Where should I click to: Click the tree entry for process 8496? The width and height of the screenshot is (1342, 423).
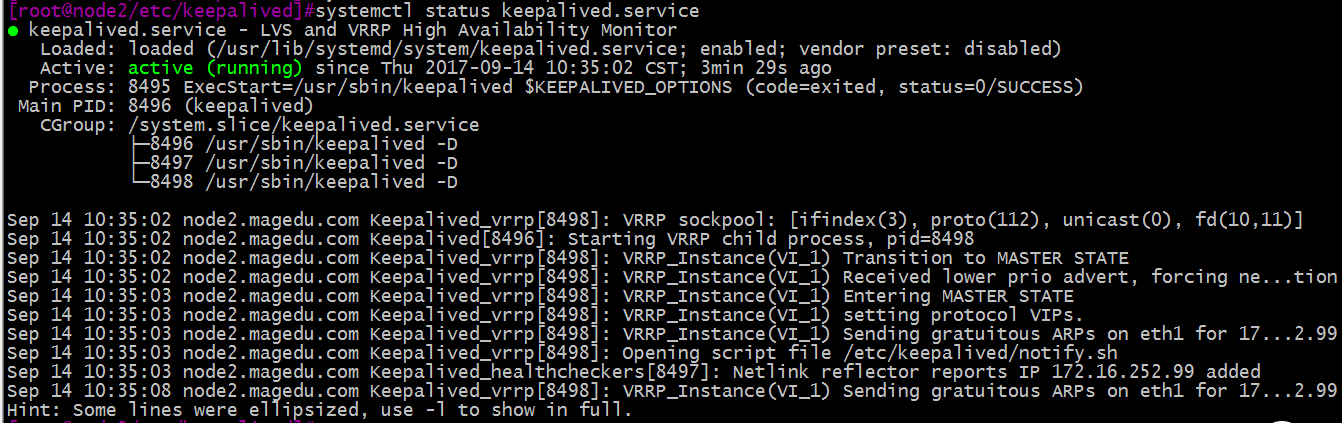coord(294,144)
